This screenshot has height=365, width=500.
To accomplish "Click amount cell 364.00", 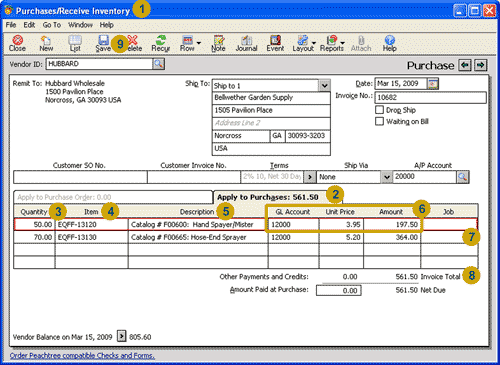I will point(392,237).
